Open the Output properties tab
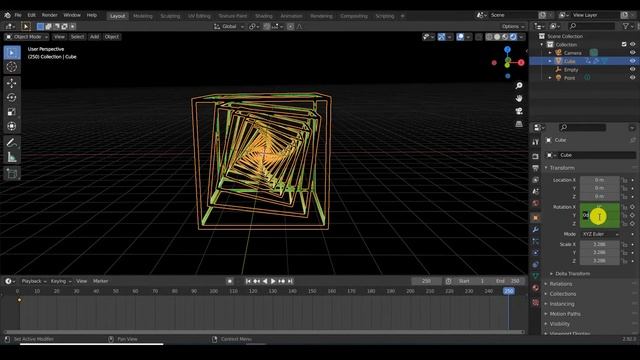 (x=536, y=168)
